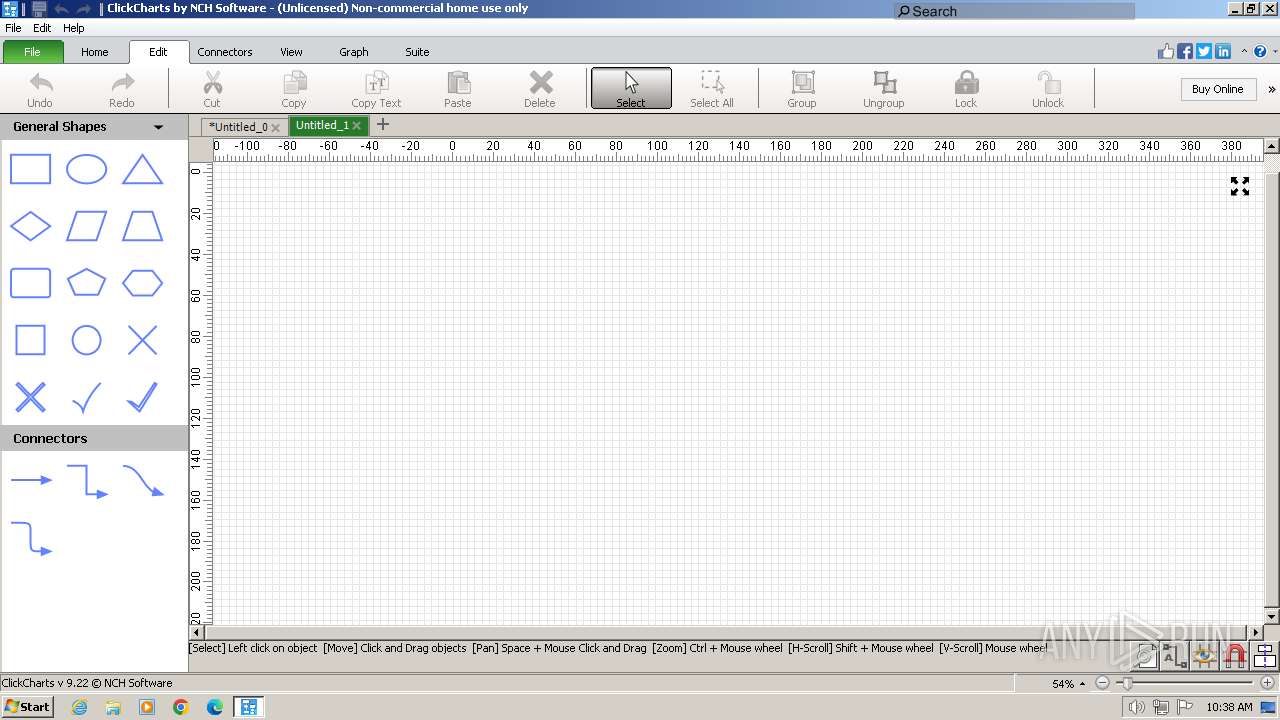Activate the Select tool
The image size is (1280, 720).
click(x=631, y=89)
